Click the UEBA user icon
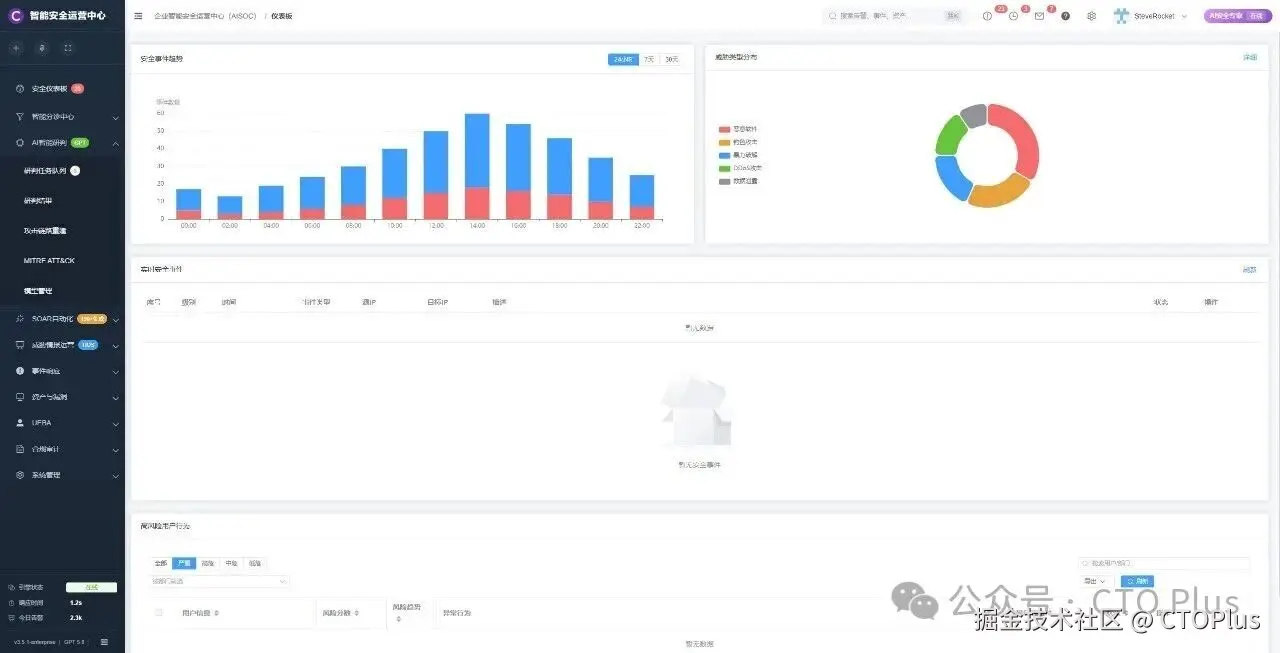The image size is (1280, 653). (x=20, y=423)
